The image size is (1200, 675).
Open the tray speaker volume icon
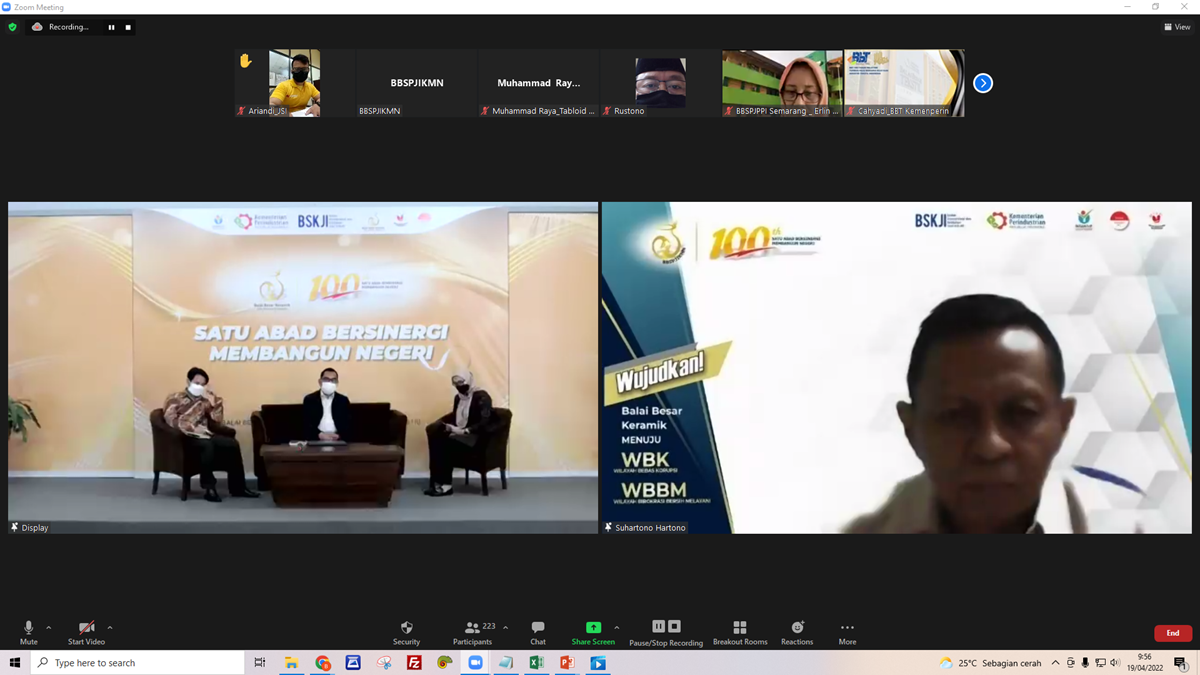click(x=1115, y=663)
